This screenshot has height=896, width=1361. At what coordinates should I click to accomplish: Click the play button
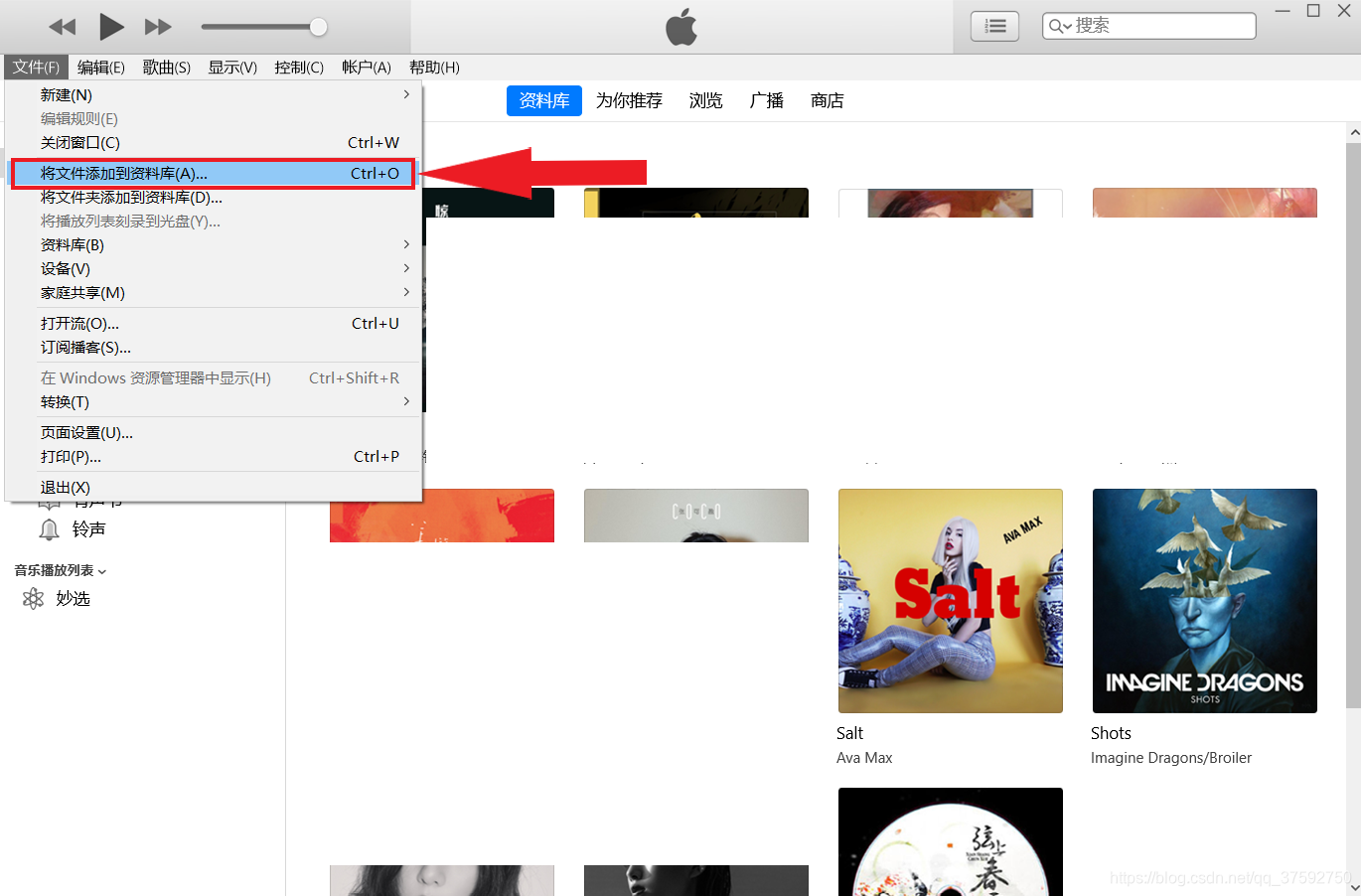click(x=111, y=27)
